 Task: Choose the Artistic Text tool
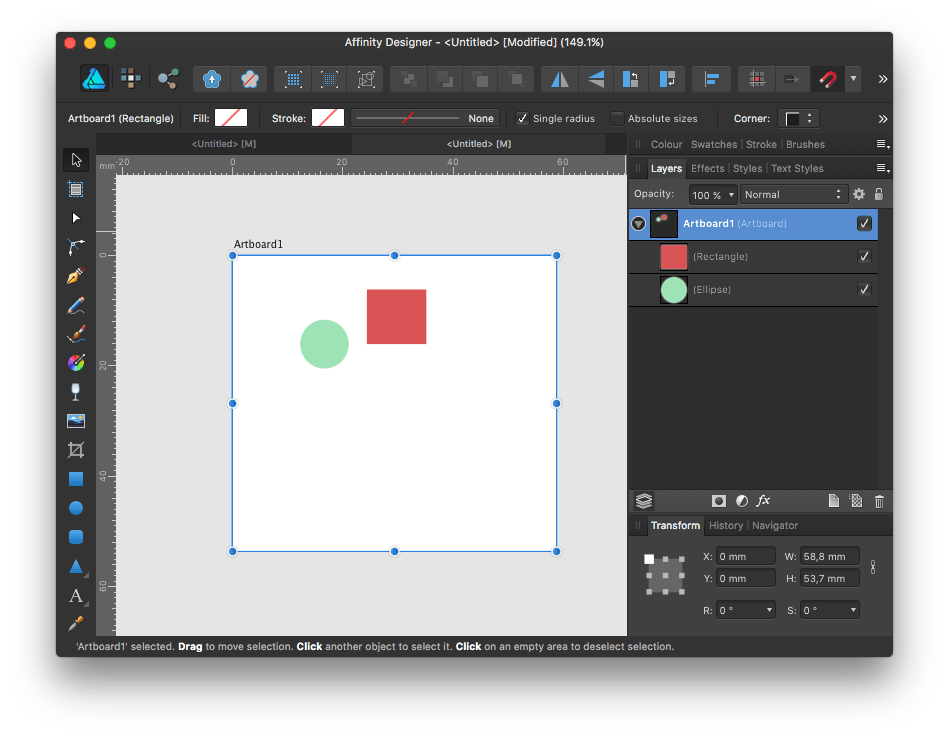click(76, 595)
